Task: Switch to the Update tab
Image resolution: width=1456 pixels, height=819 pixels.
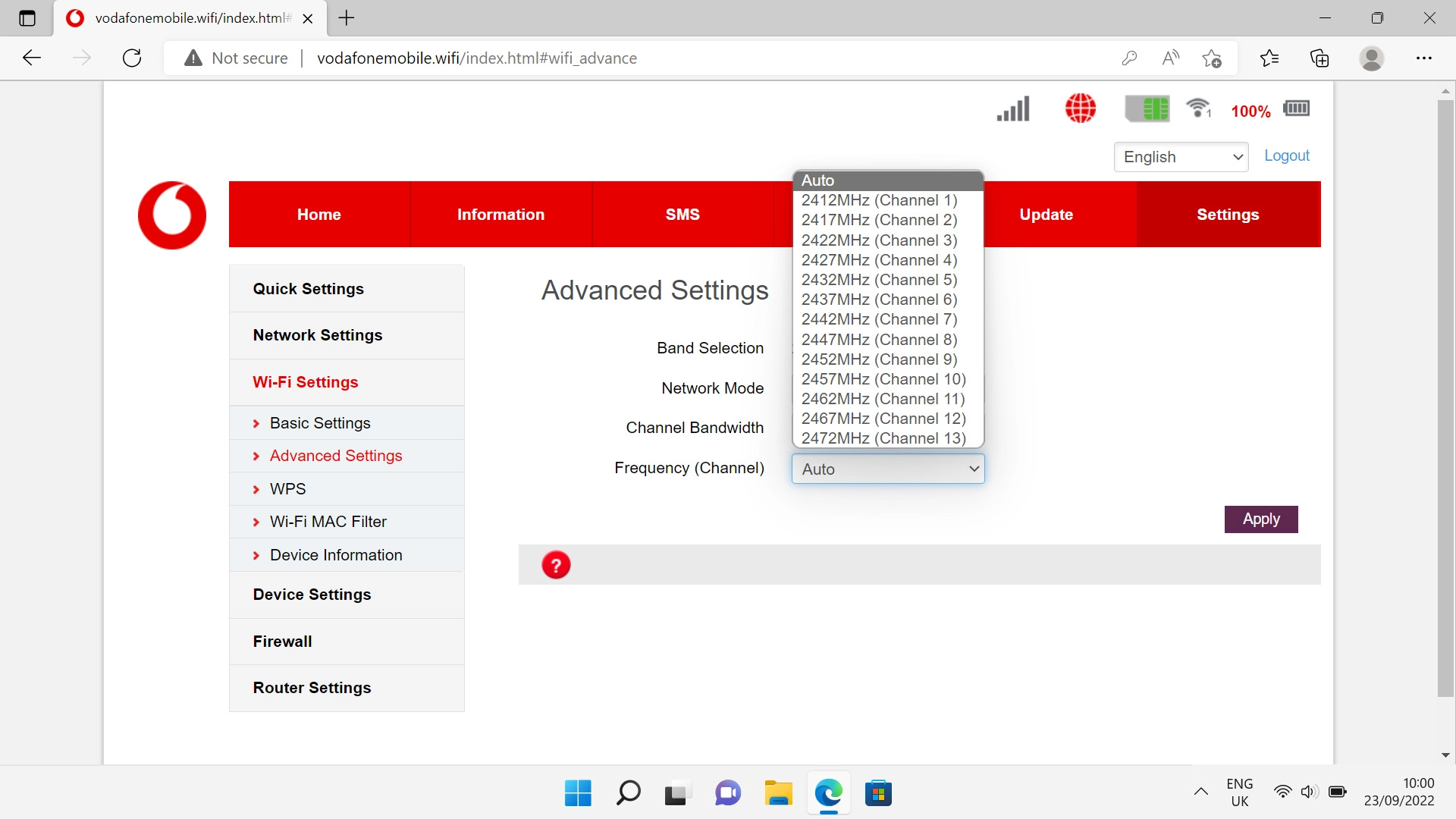Action: [x=1046, y=215]
